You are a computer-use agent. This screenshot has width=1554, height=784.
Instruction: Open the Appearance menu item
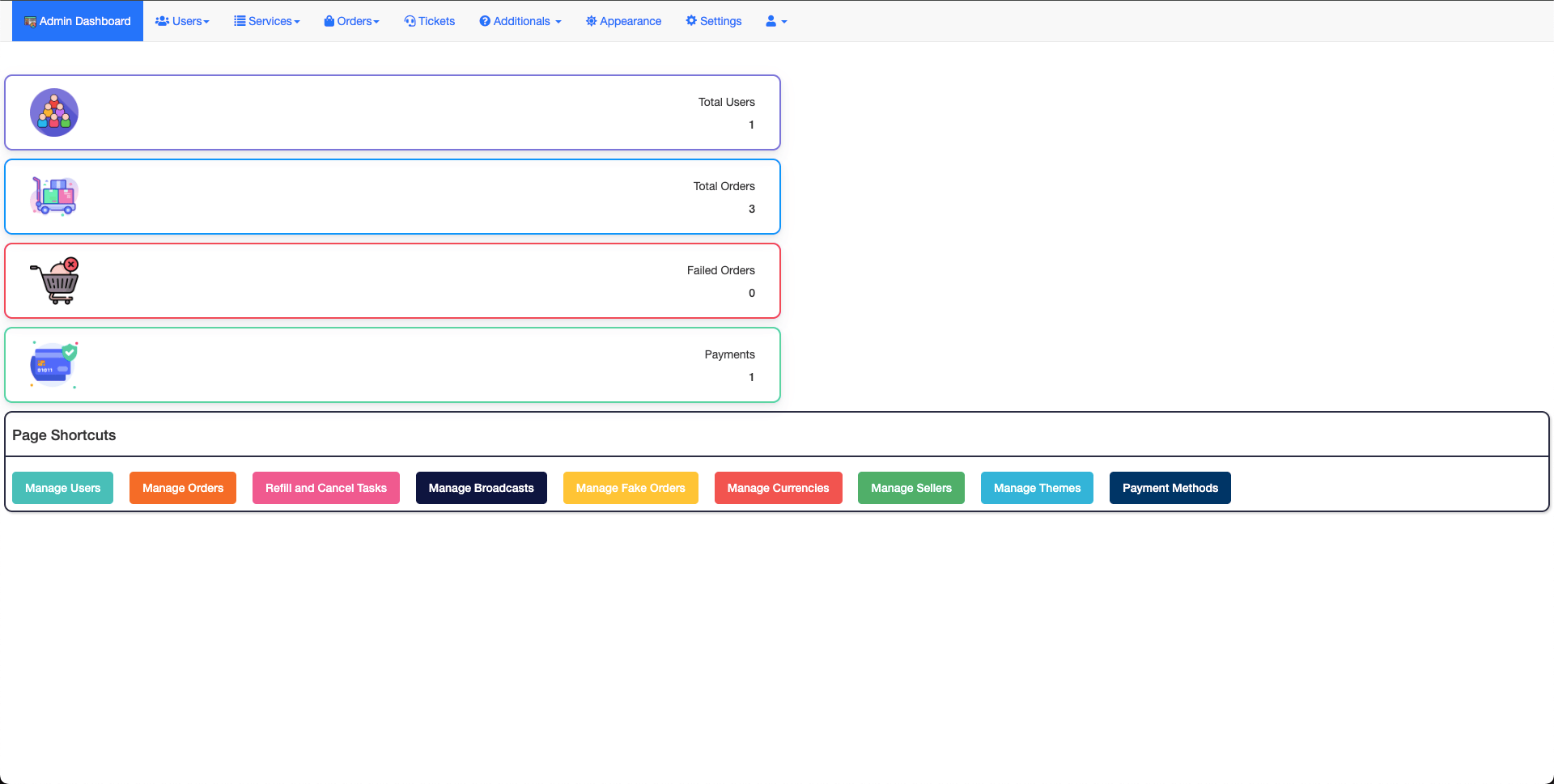[x=630, y=21]
